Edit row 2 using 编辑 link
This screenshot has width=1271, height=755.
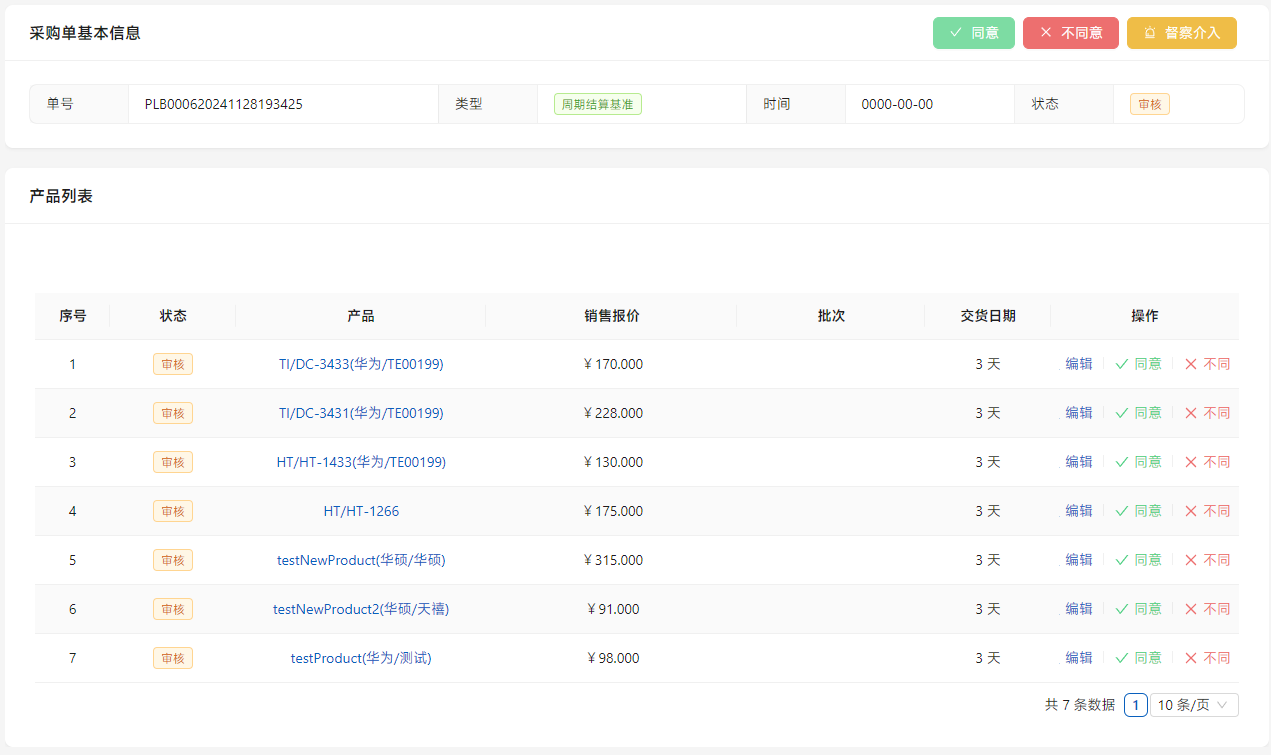pos(1079,413)
